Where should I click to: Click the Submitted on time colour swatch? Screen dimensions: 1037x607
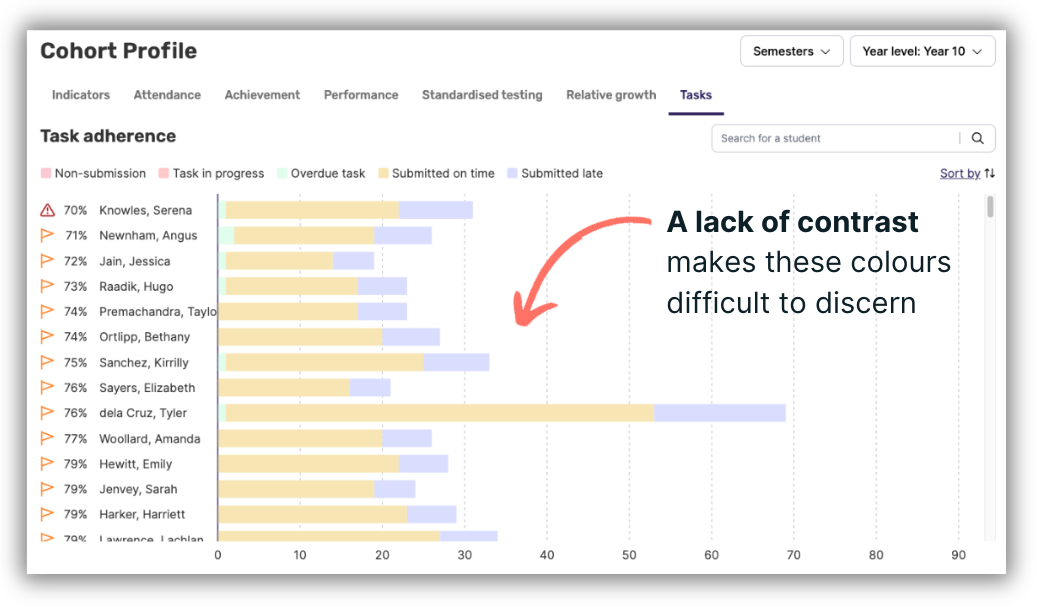click(x=384, y=173)
